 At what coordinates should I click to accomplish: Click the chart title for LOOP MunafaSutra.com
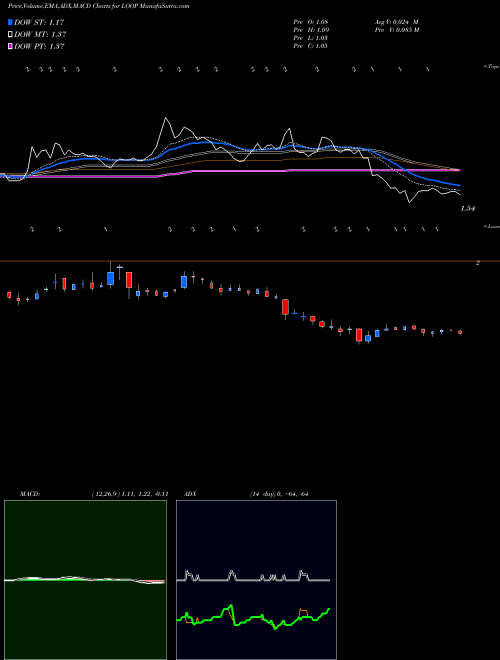98,6
